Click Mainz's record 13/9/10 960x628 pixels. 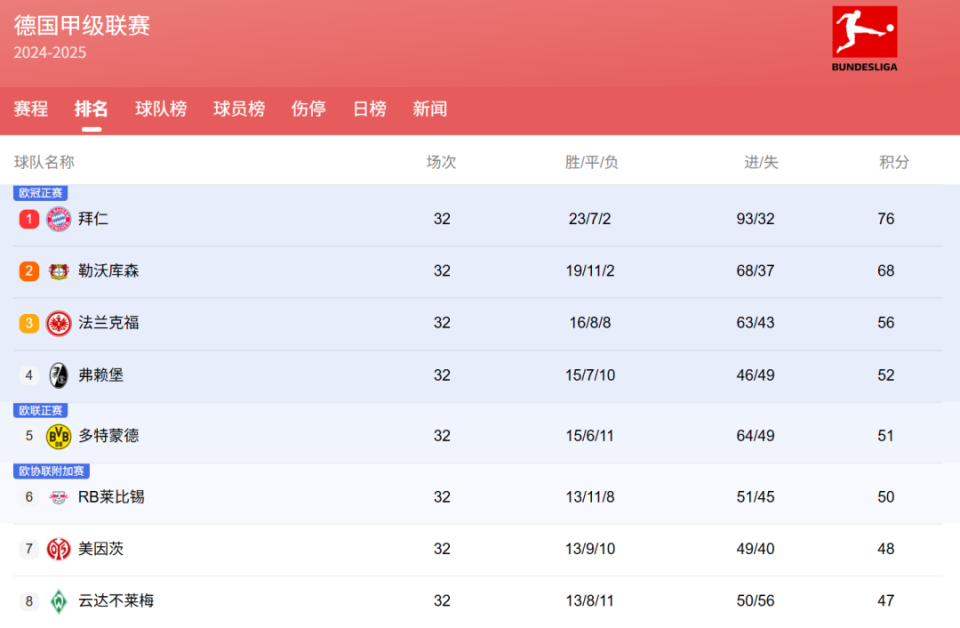tap(590, 549)
